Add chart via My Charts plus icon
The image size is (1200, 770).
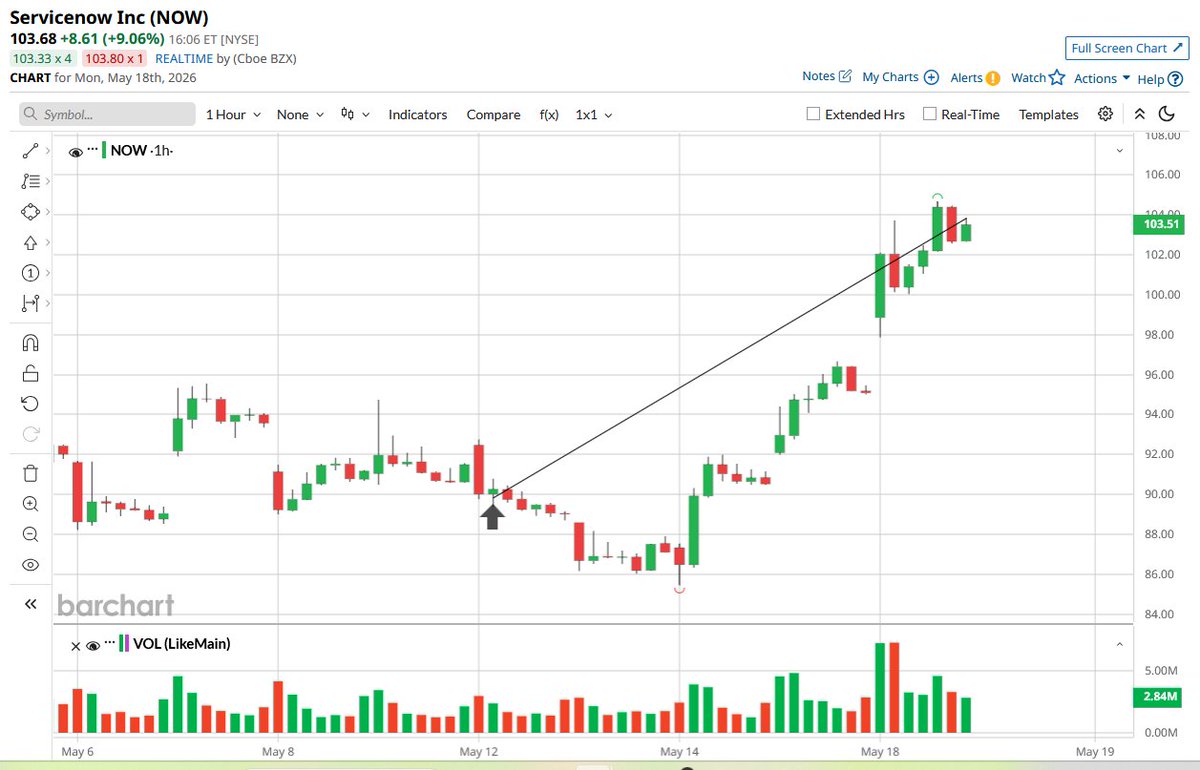(x=931, y=77)
